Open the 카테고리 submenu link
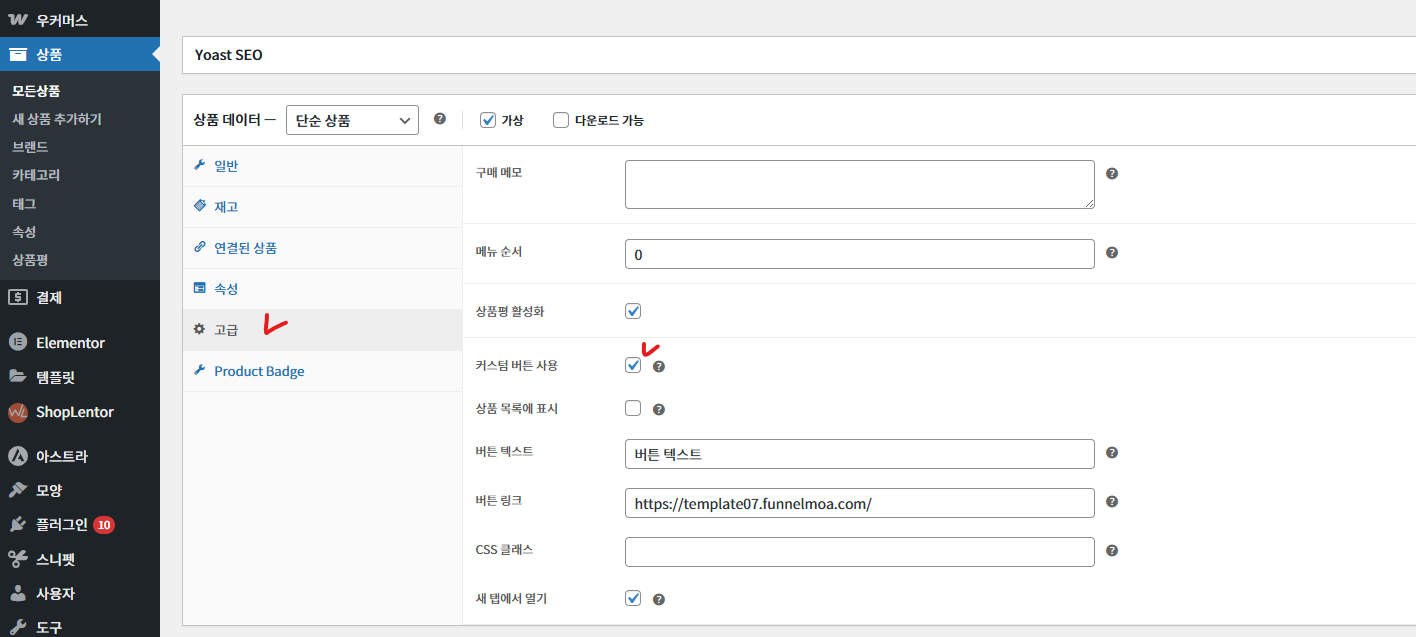This screenshot has width=1416, height=637. [x=36, y=175]
